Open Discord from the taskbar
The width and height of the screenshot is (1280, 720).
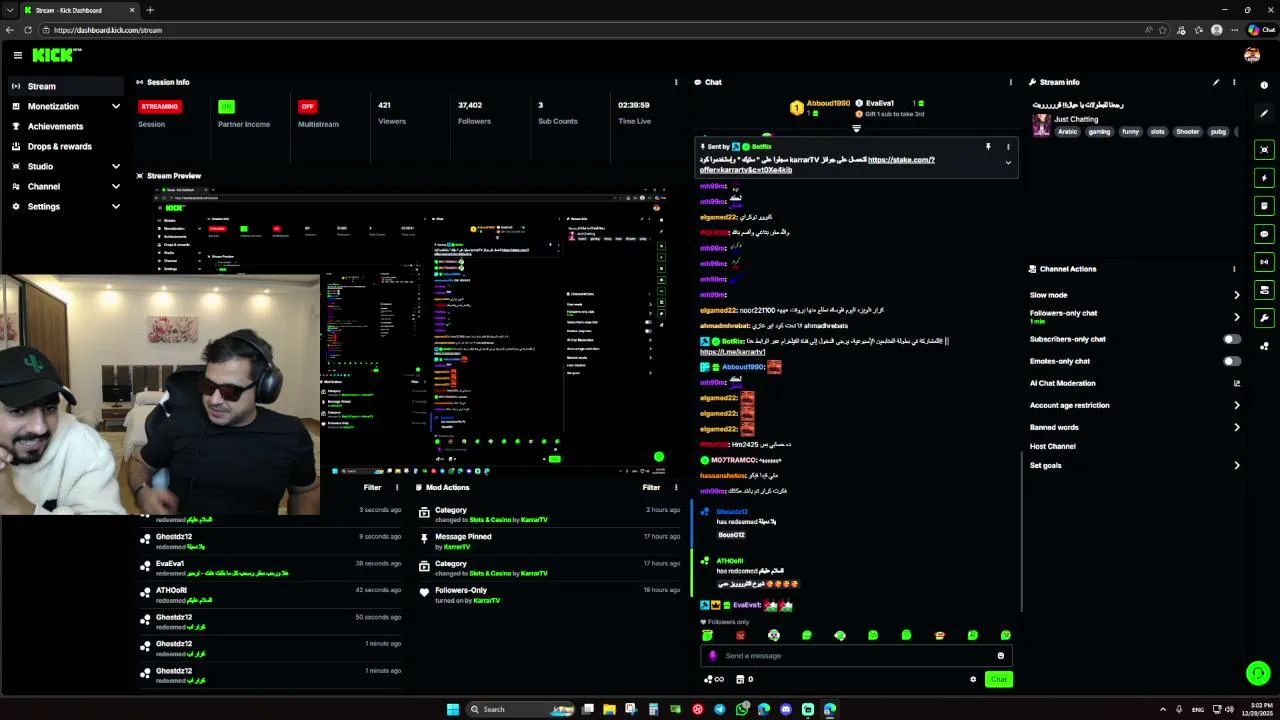pyautogui.click(x=785, y=709)
